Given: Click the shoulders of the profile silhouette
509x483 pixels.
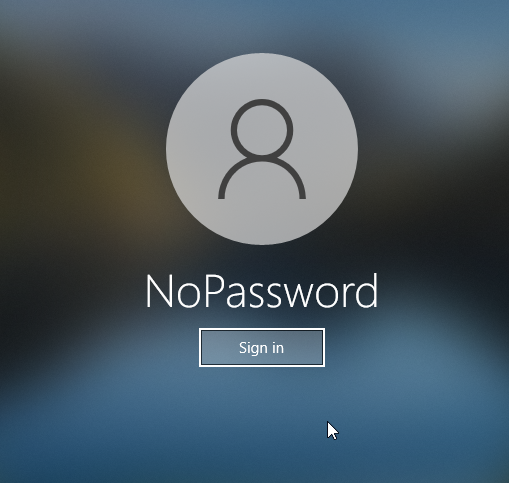Looking at the screenshot, I should [262, 178].
